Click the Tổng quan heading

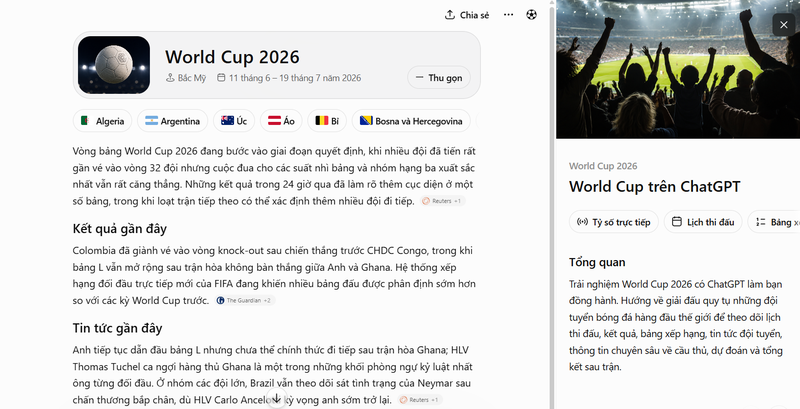click(597, 262)
